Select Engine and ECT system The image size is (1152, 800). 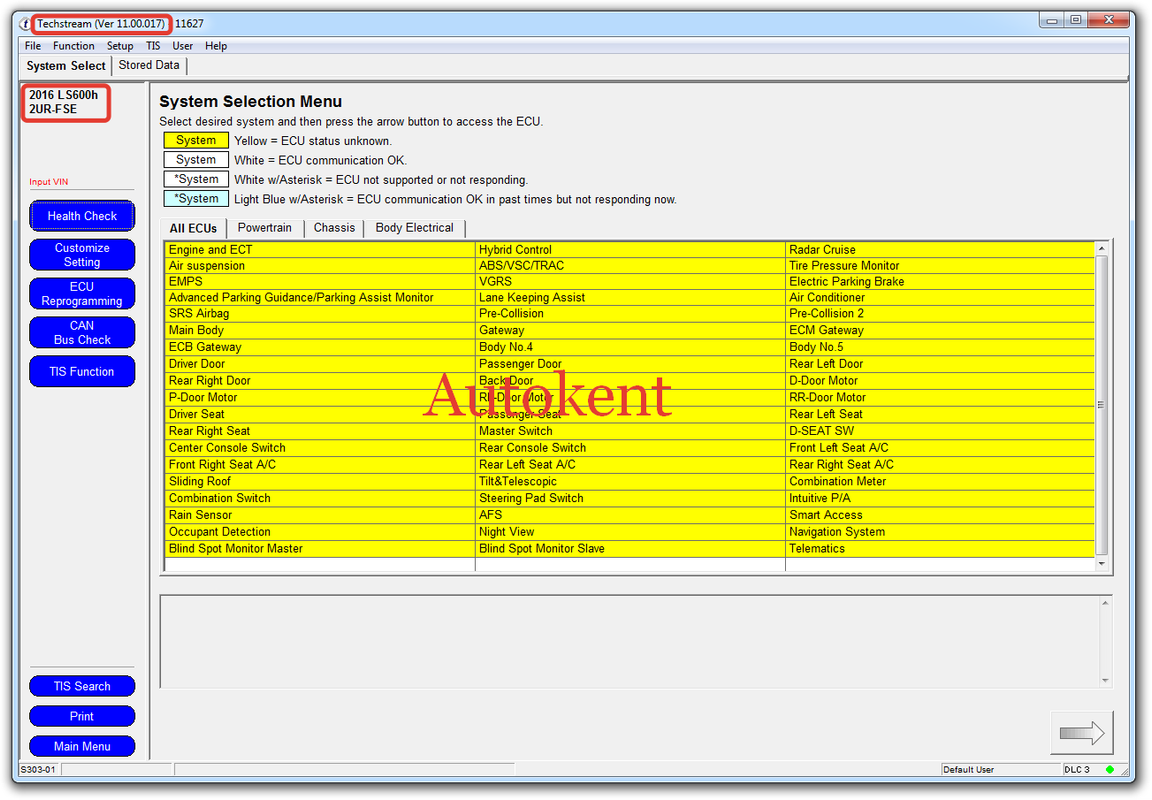(x=320, y=250)
